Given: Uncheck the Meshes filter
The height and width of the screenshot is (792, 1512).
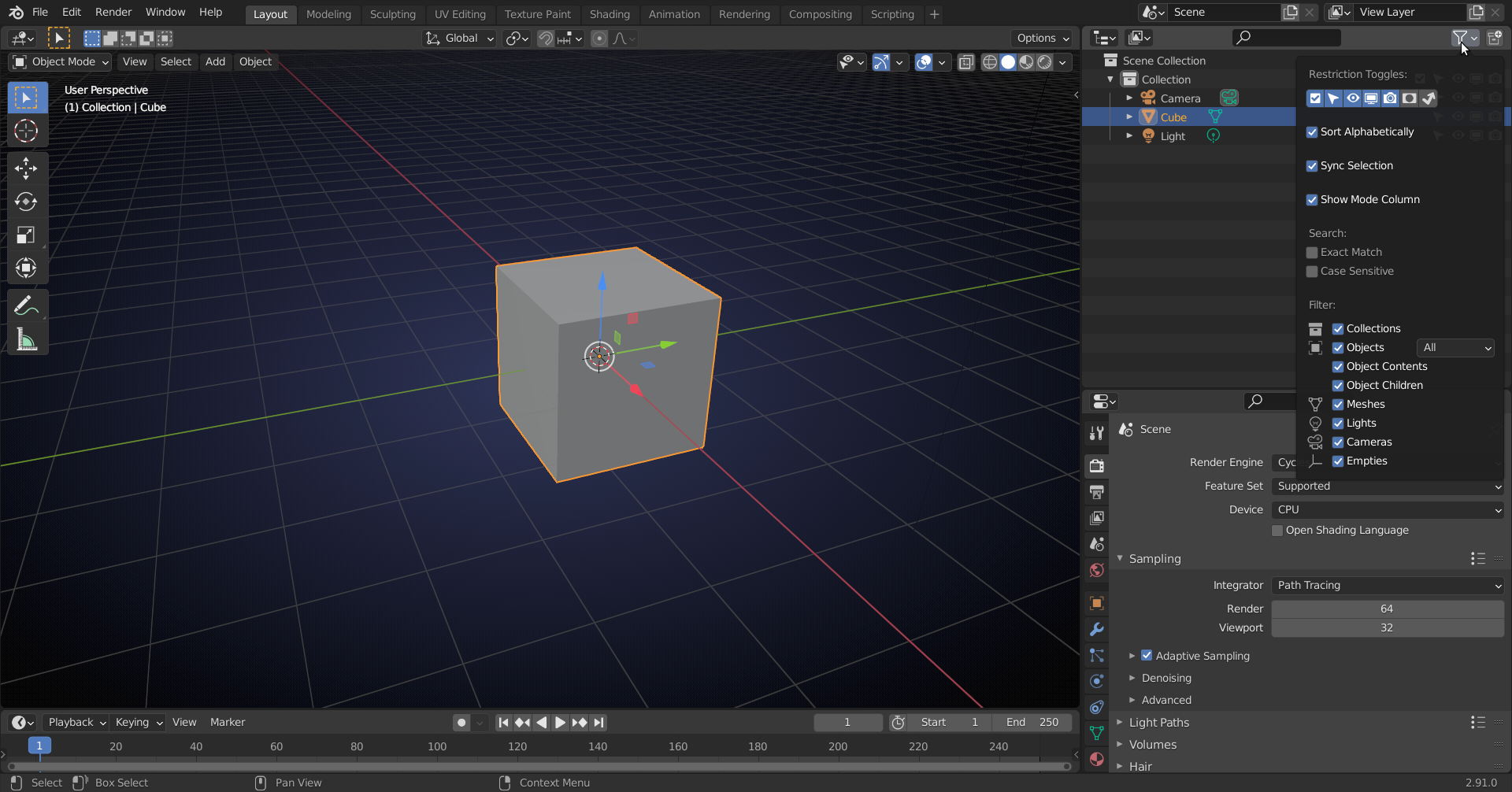Looking at the screenshot, I should (1338, 405).
